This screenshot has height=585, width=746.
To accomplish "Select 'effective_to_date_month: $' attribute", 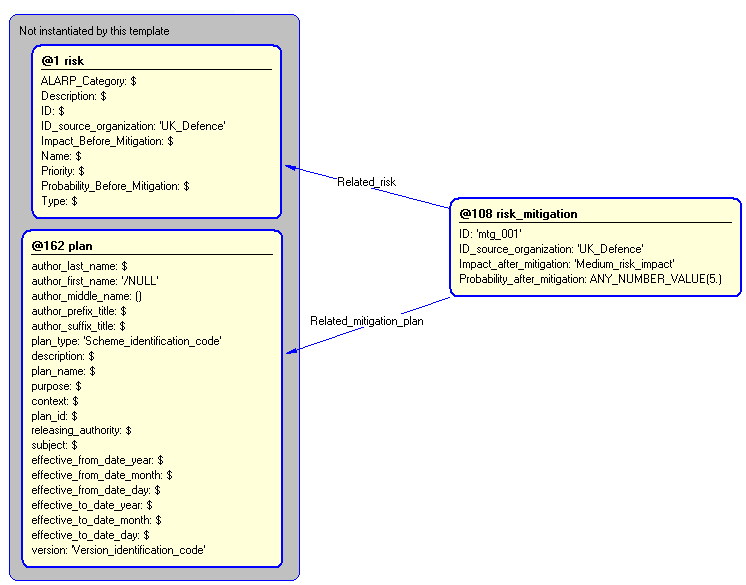I will tap(97, 520).
